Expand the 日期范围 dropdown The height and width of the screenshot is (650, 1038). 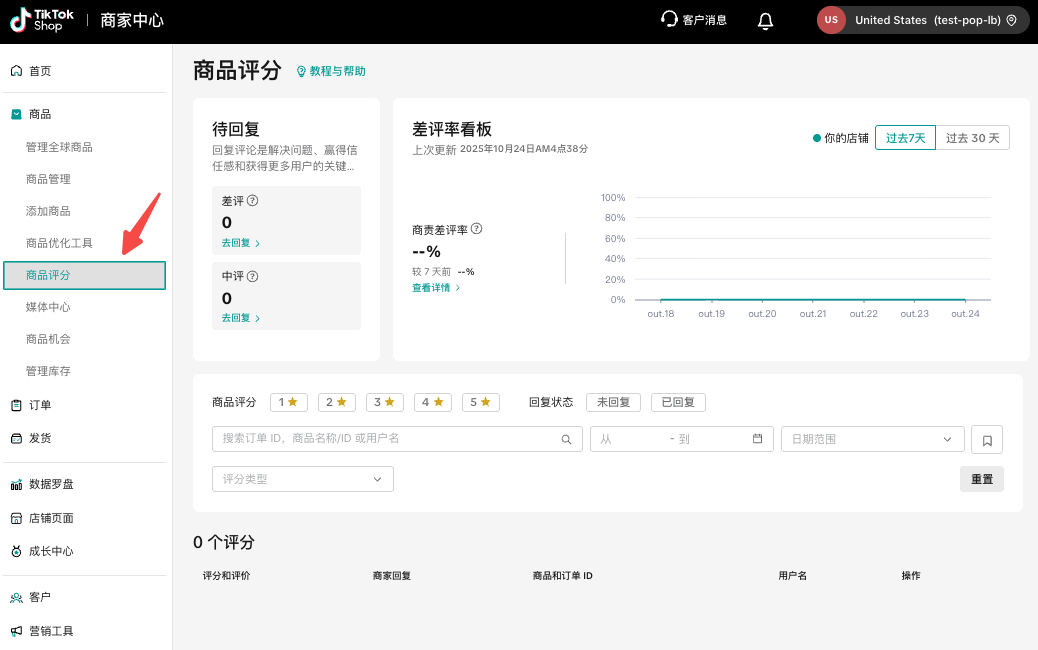click(871, 439)
